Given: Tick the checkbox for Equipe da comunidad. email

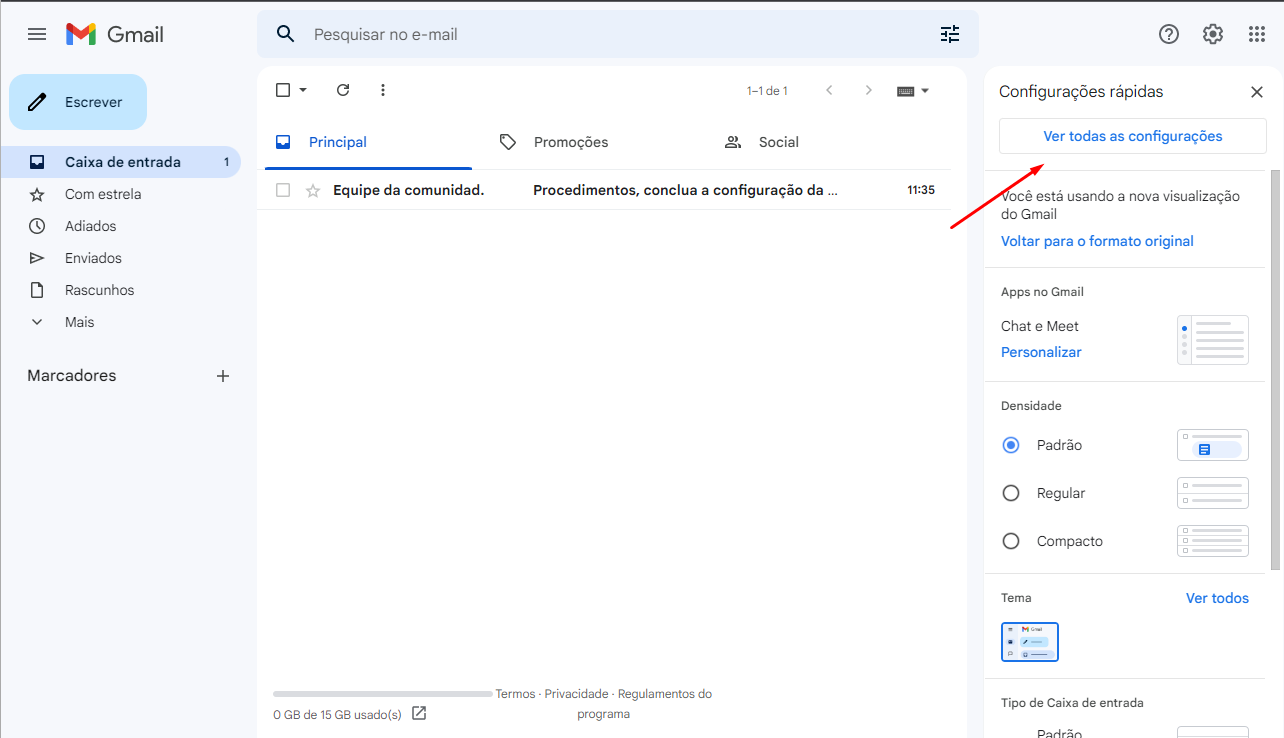Looking at the screenshot, I should [x=283, y=190].
